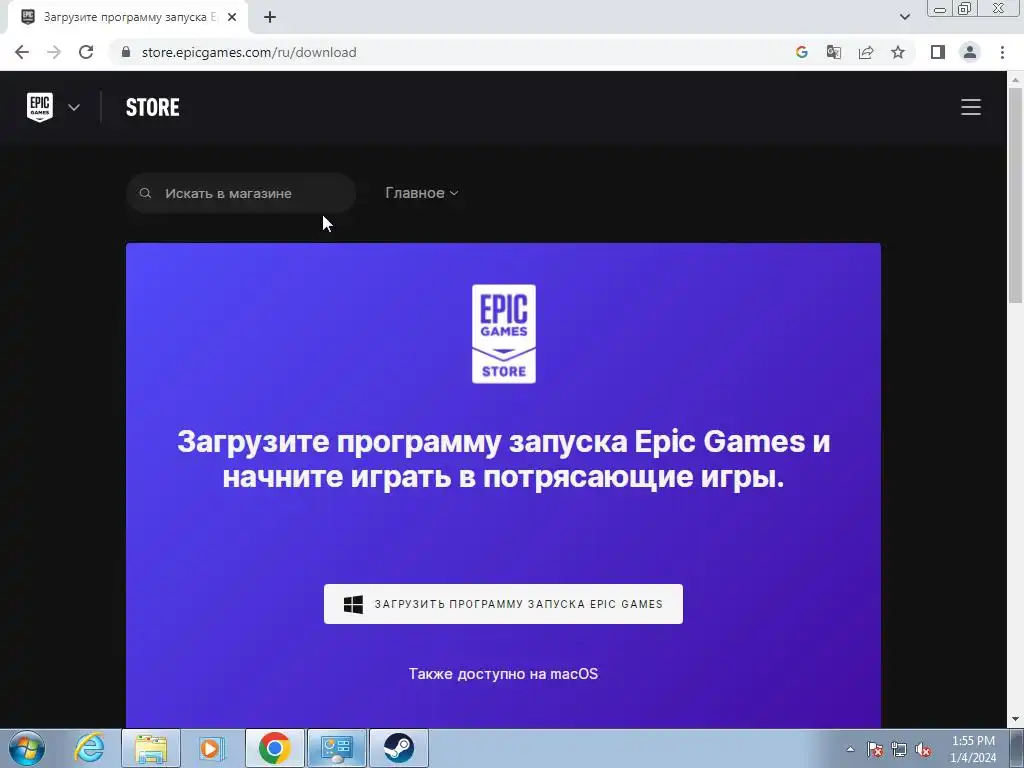
Task: Click the Google icon in address bar
Action: pos(801,52)
